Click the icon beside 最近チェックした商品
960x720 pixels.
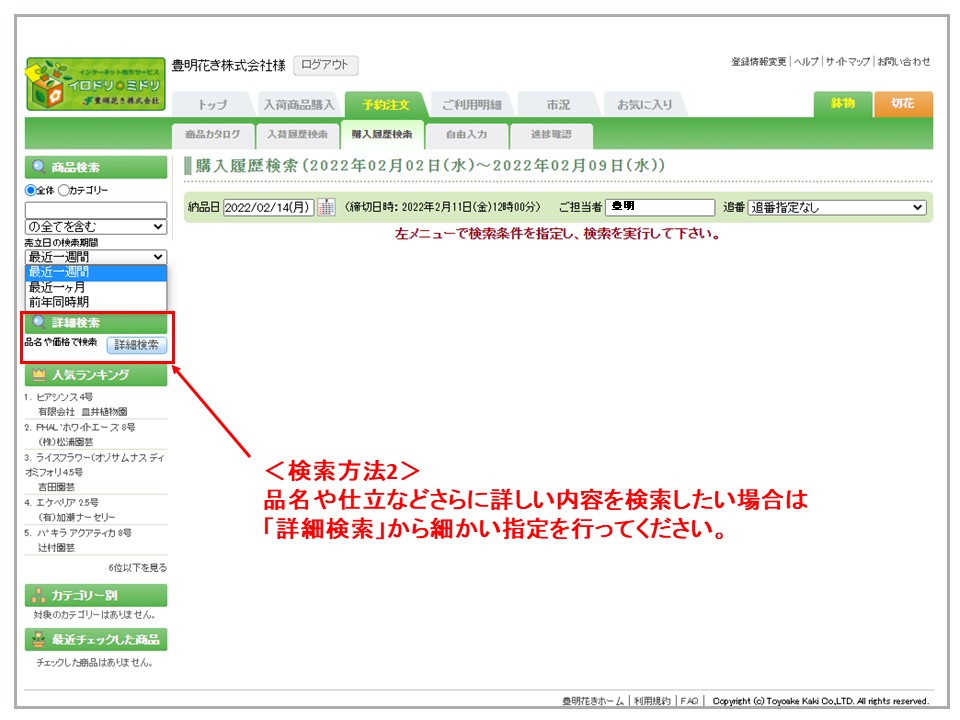pyautogui.click(x=39, y=640)
